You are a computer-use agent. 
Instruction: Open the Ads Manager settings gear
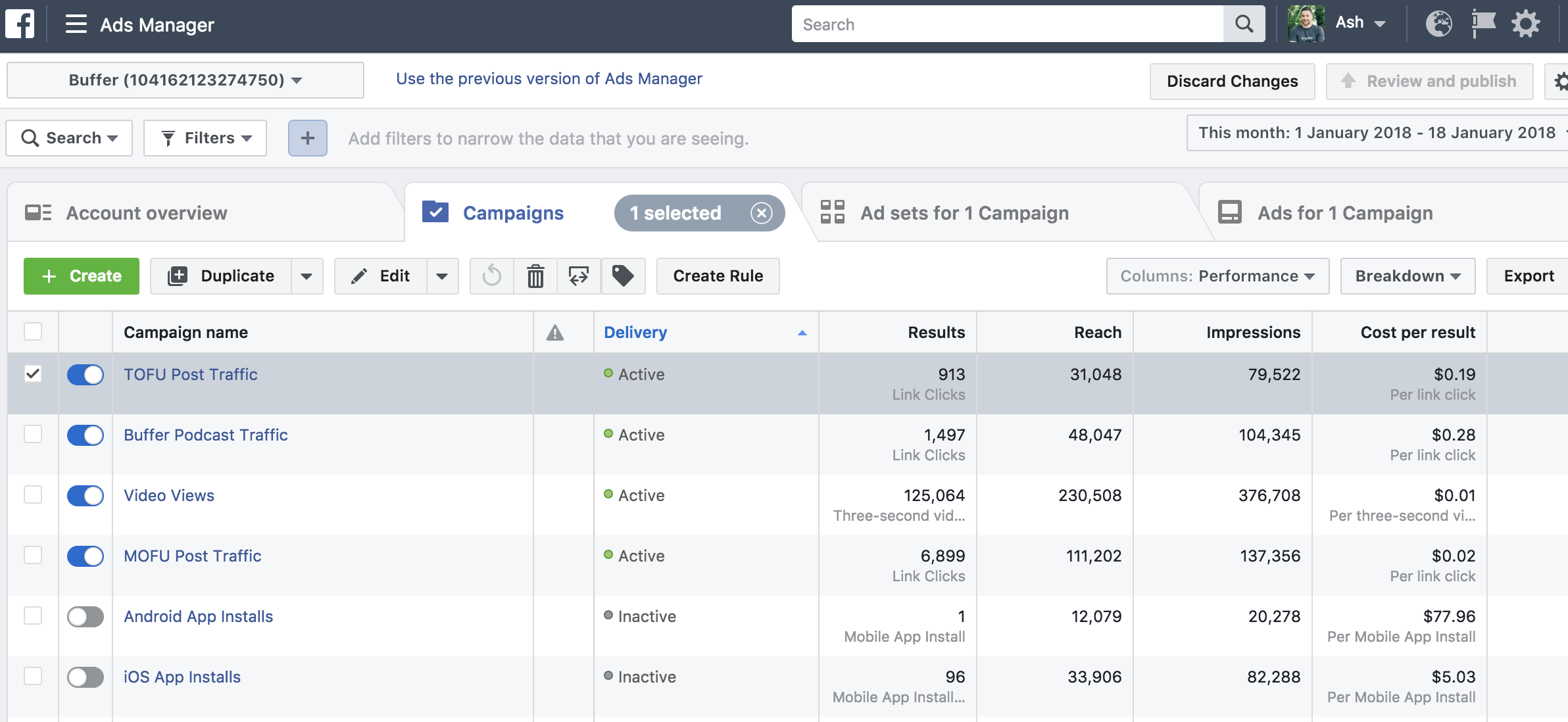point(1527,23)
